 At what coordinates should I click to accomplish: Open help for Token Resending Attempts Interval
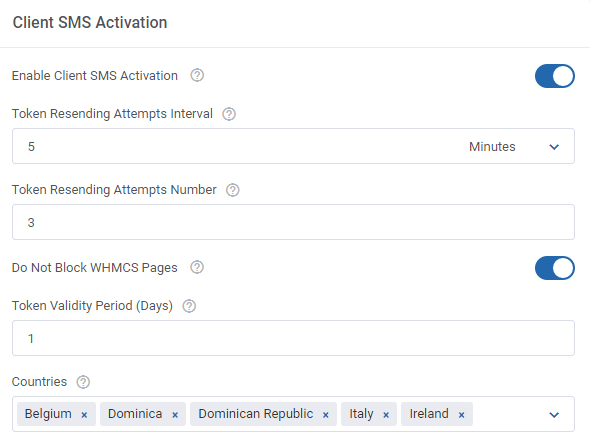tap(229, 114)
